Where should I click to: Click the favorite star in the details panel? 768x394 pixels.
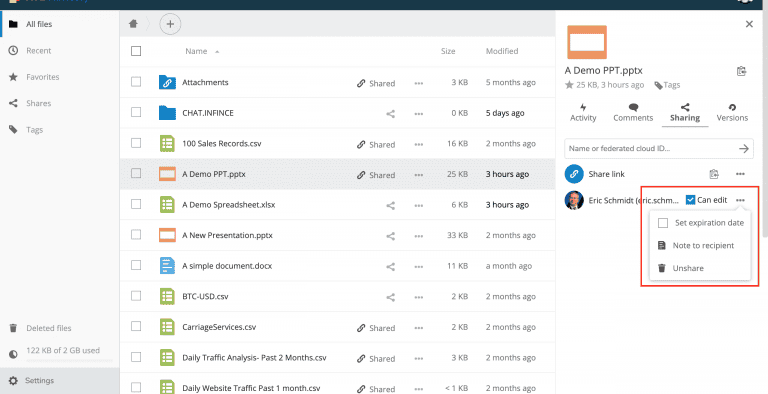(x=569, y=85)
